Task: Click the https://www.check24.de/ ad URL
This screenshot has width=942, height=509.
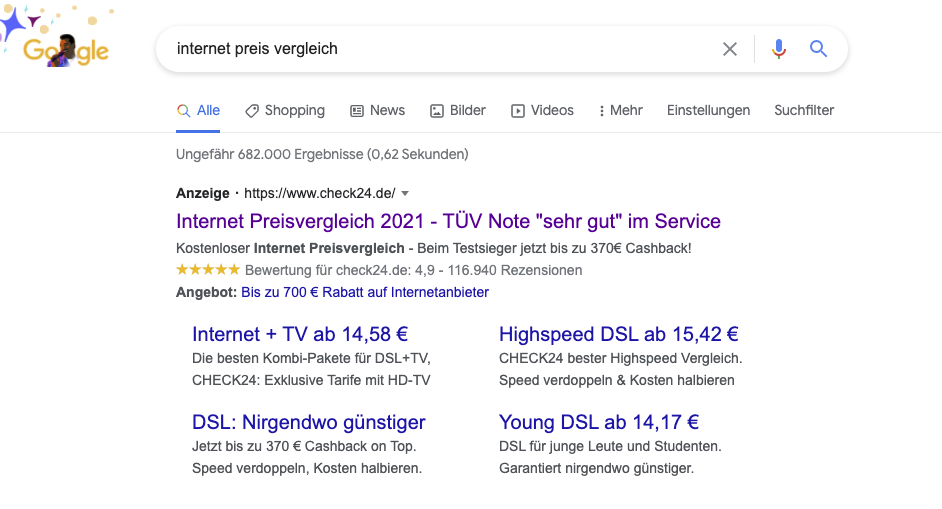Action: [320, 194]
